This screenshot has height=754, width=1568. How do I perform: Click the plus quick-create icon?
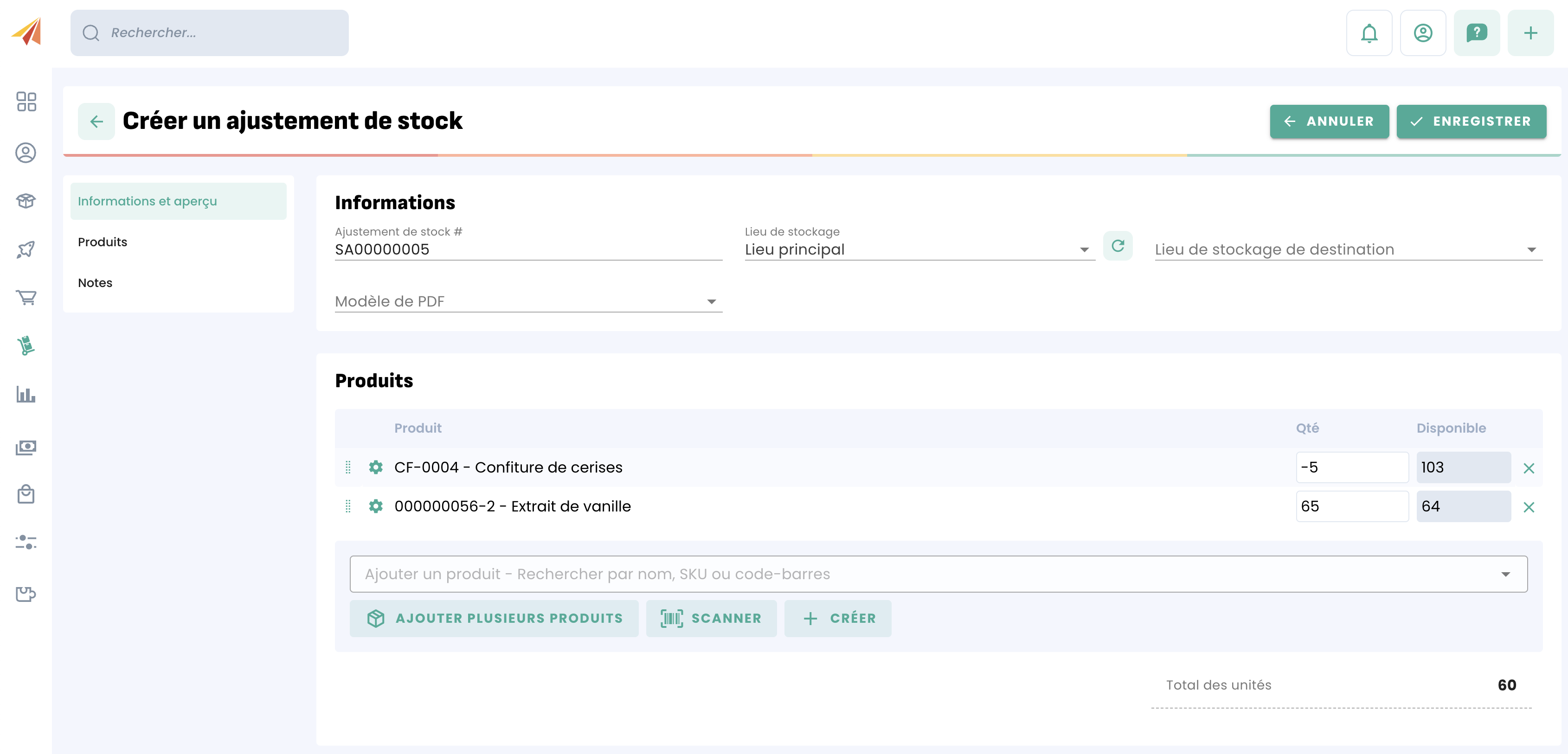[x=1530, y=33]
